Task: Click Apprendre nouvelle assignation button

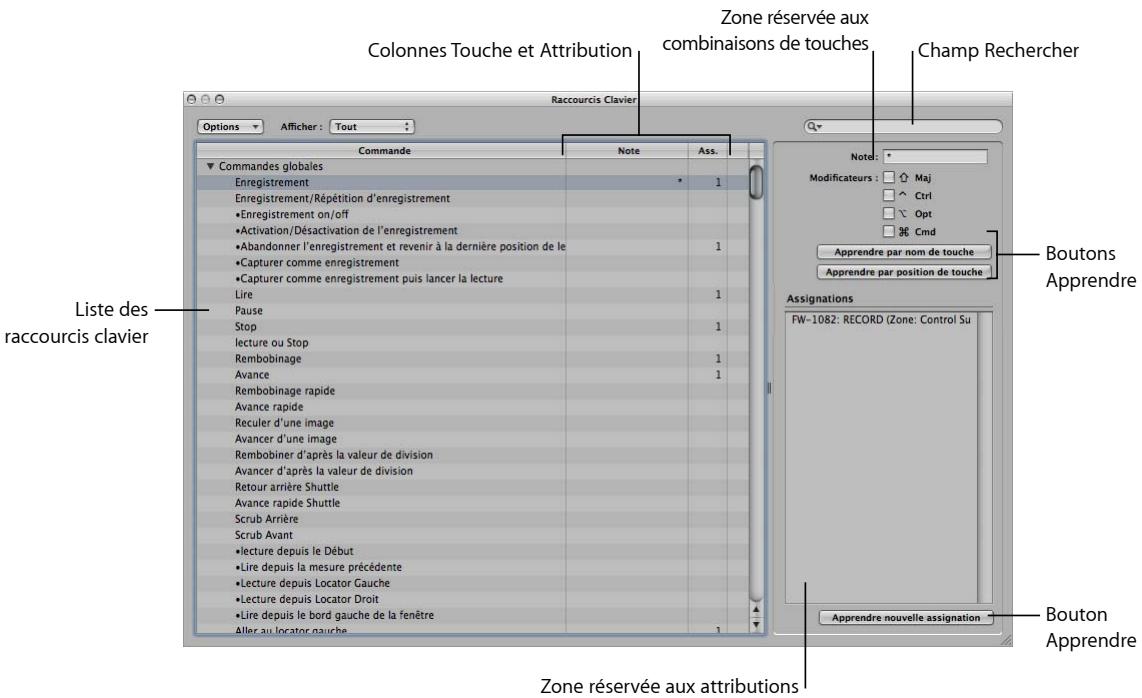Action: (906, 618)
